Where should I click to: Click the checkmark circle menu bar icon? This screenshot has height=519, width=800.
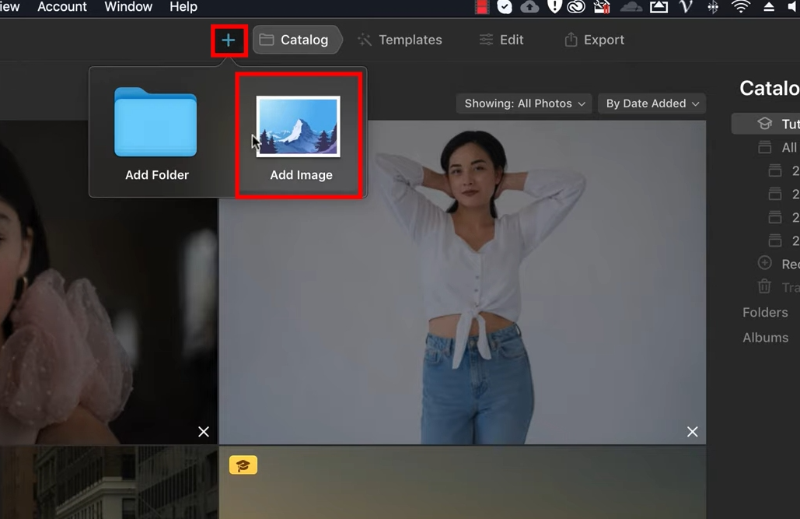click(505, 7)
